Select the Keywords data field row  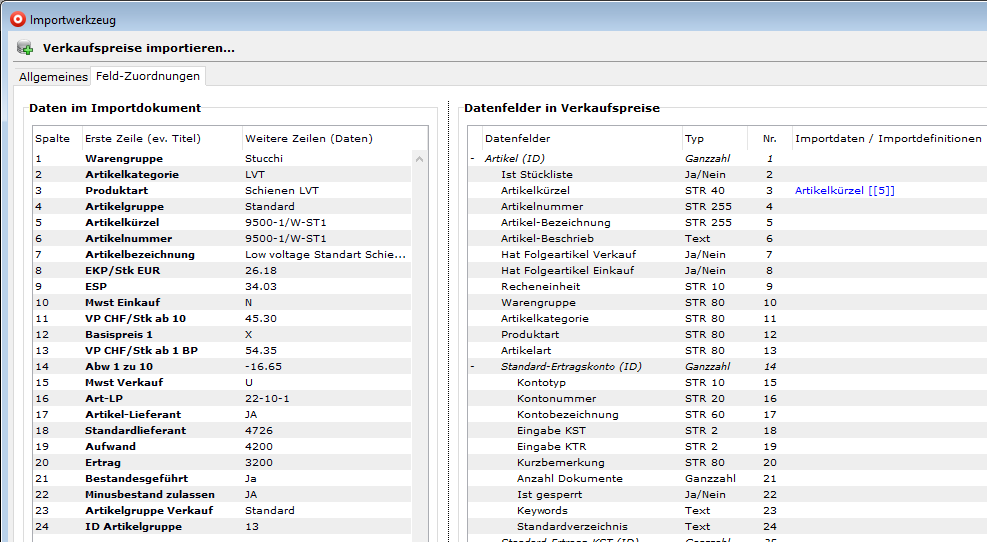click(x=541, y=510)
